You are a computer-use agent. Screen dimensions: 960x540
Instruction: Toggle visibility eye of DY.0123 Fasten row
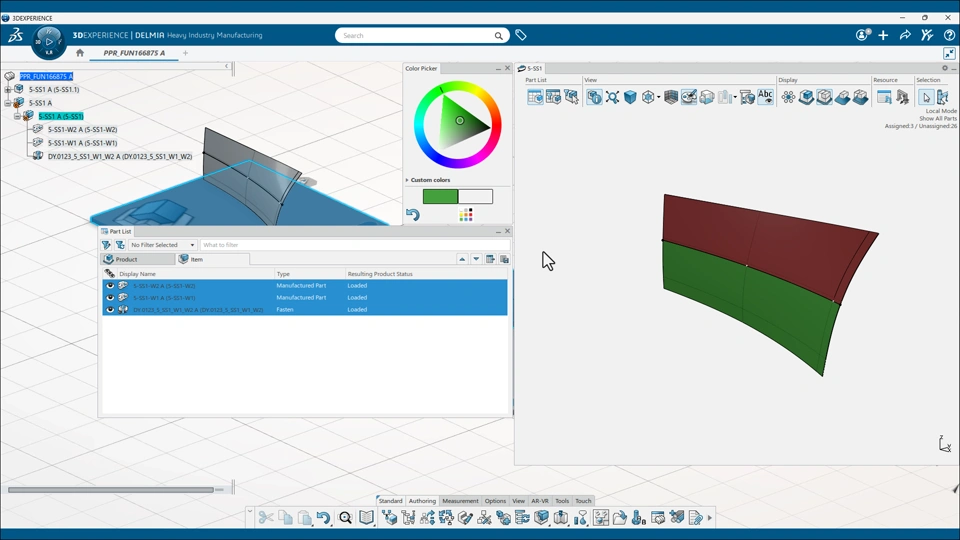[x=110, y=310]
